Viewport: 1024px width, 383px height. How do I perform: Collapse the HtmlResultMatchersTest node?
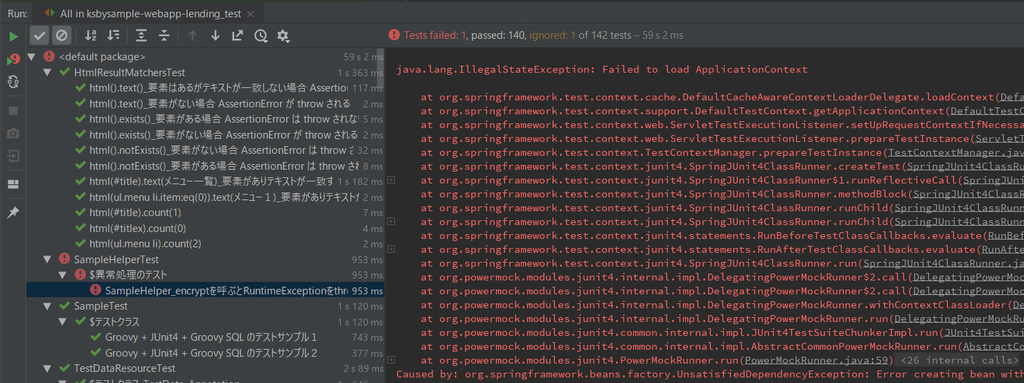(x=46, y=72)
